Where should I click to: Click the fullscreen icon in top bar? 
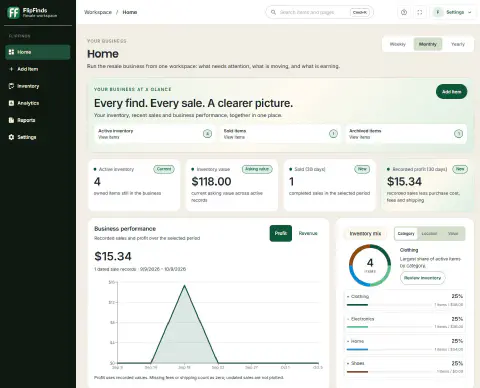click(x=420, y=12)
